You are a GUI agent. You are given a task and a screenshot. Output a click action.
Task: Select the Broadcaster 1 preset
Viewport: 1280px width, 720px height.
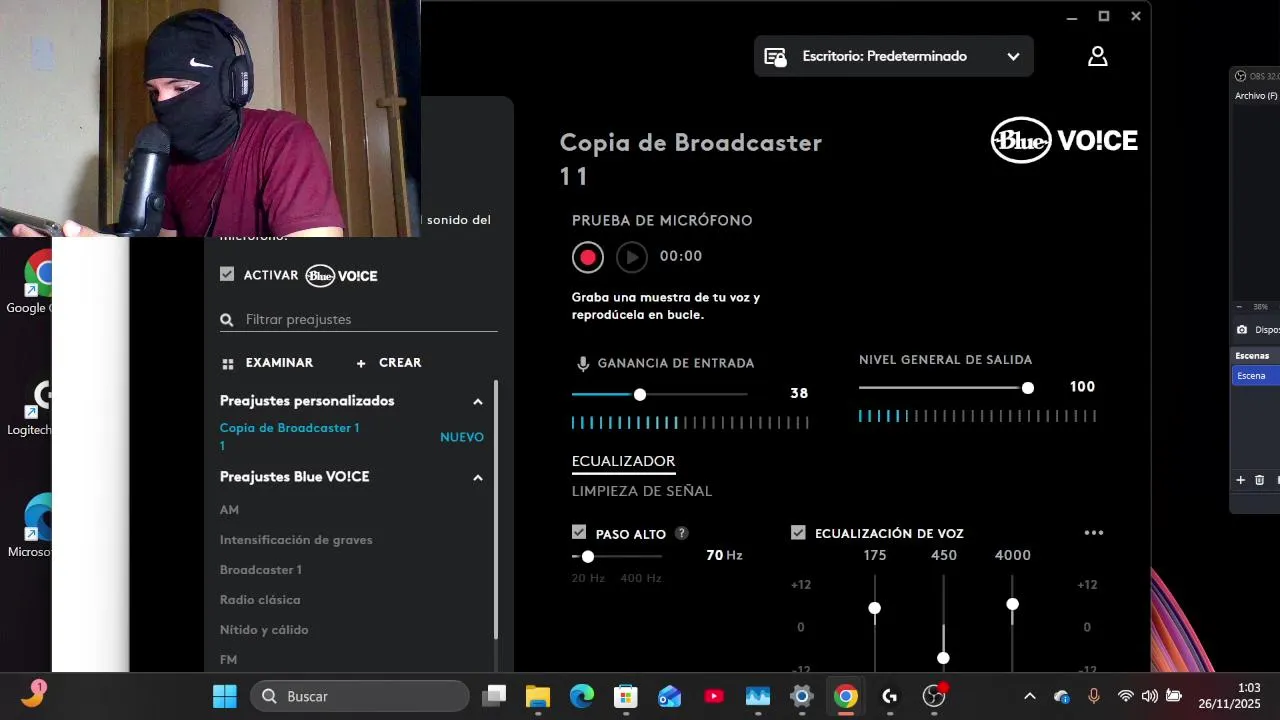coord(261,570)
